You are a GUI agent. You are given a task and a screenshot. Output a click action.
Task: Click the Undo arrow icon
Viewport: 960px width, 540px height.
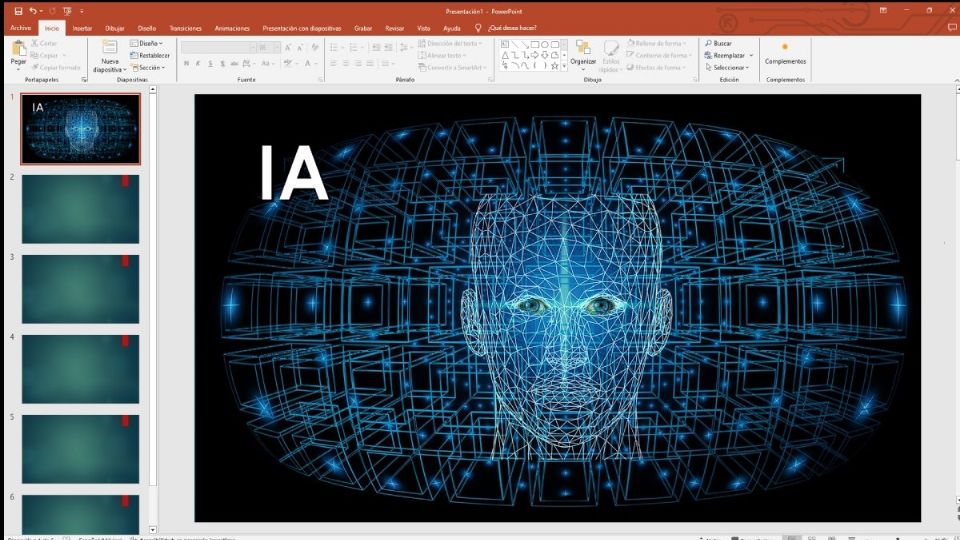coord(33,10)
